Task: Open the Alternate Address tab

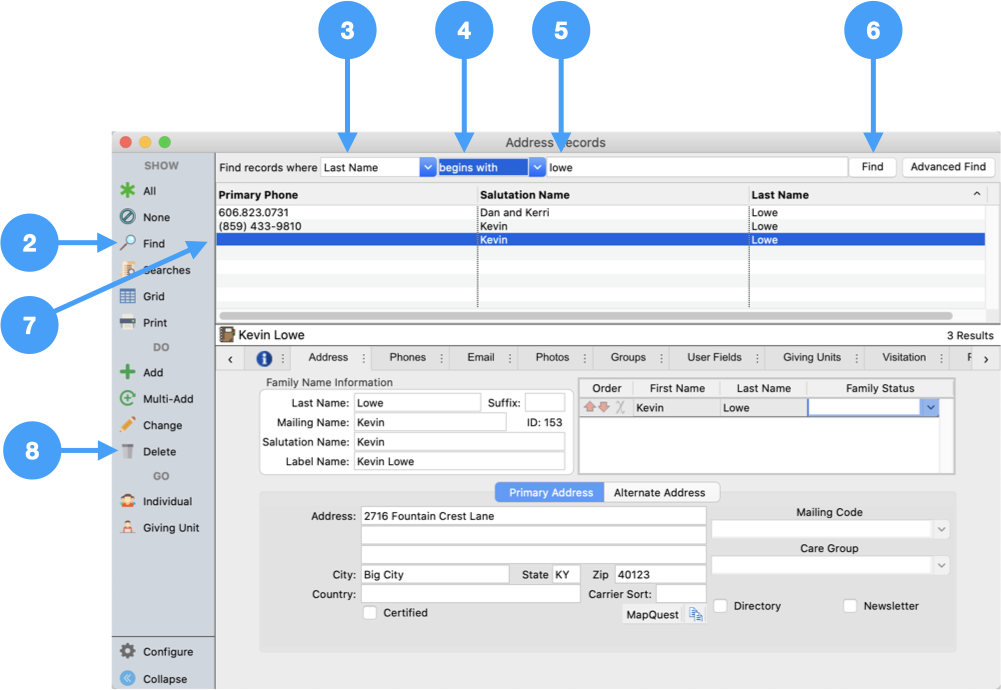Action: click(x=660, y=492)
